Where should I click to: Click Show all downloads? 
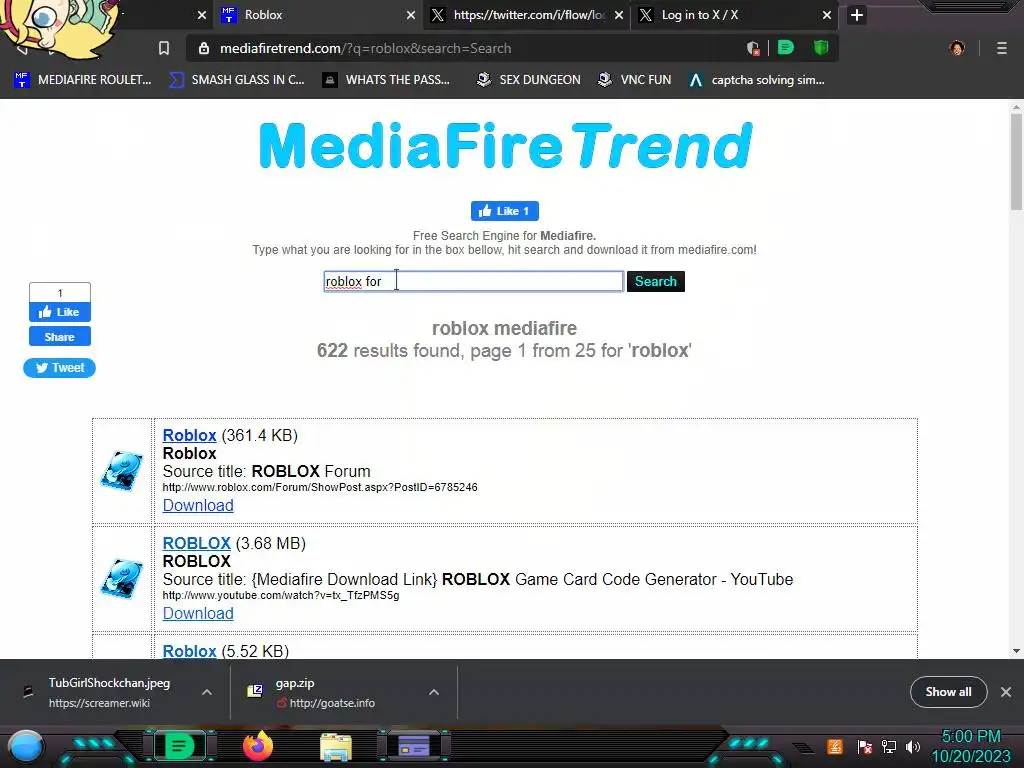tap(948, 692)
